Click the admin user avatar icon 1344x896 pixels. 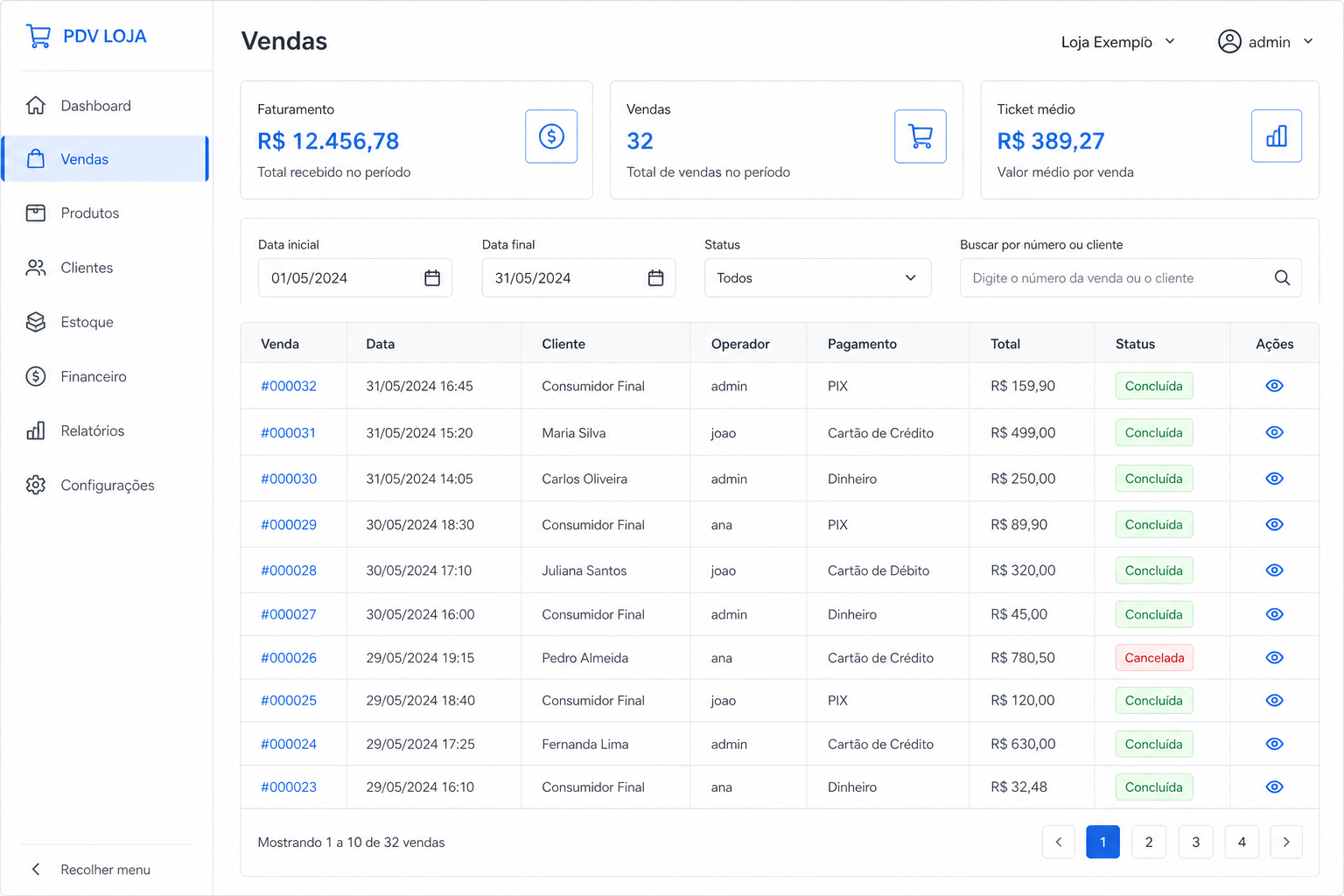point(1229,42)
